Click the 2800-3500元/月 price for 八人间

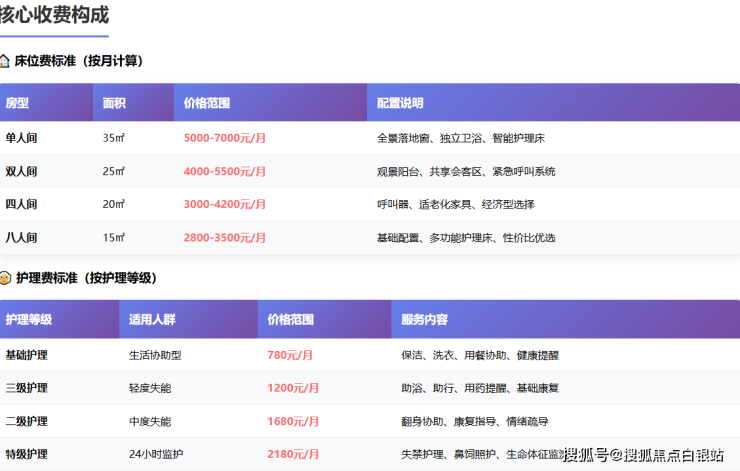pyautogui.click(x=225, y=238)
